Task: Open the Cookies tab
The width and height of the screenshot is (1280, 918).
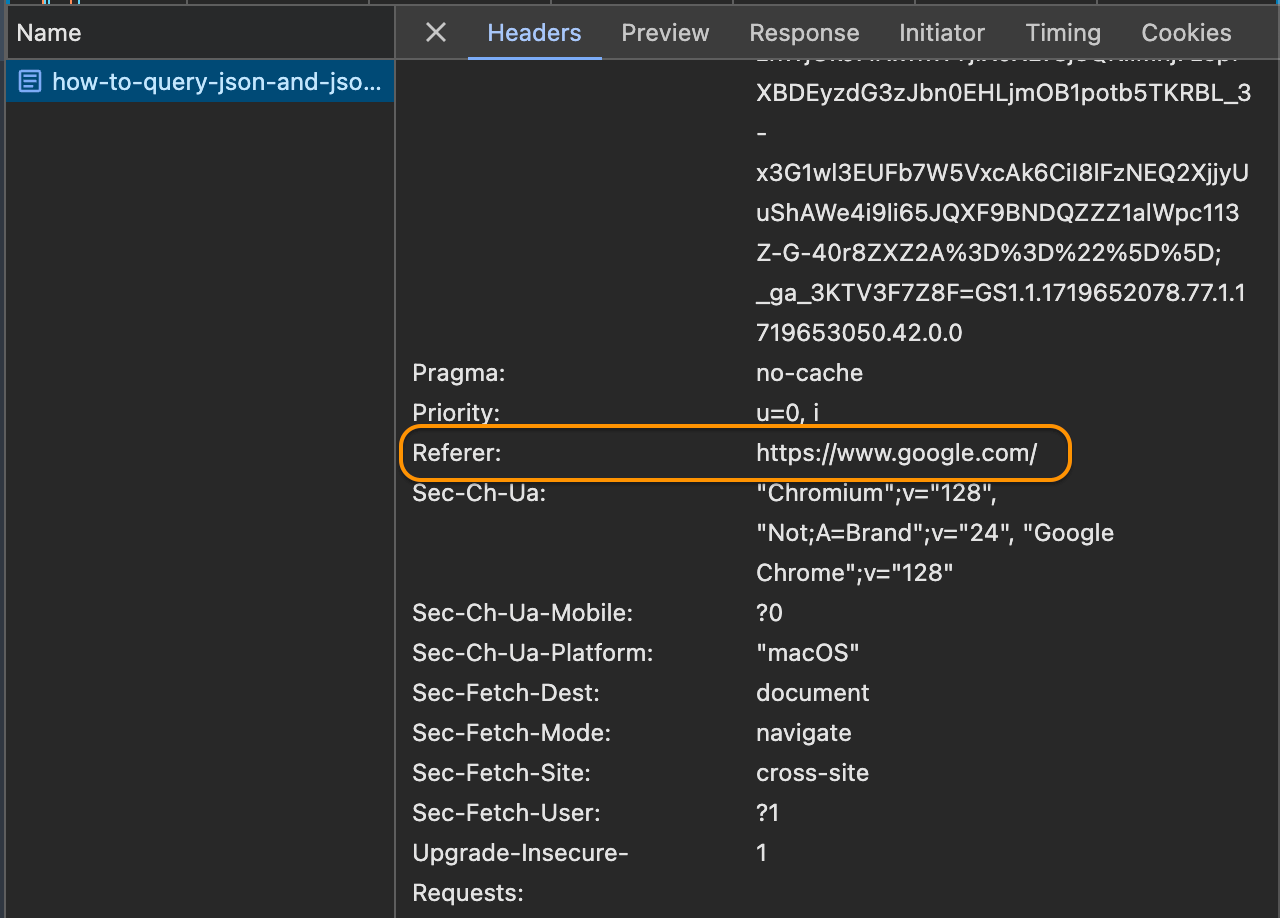Action: click(x=1186, y=33)
